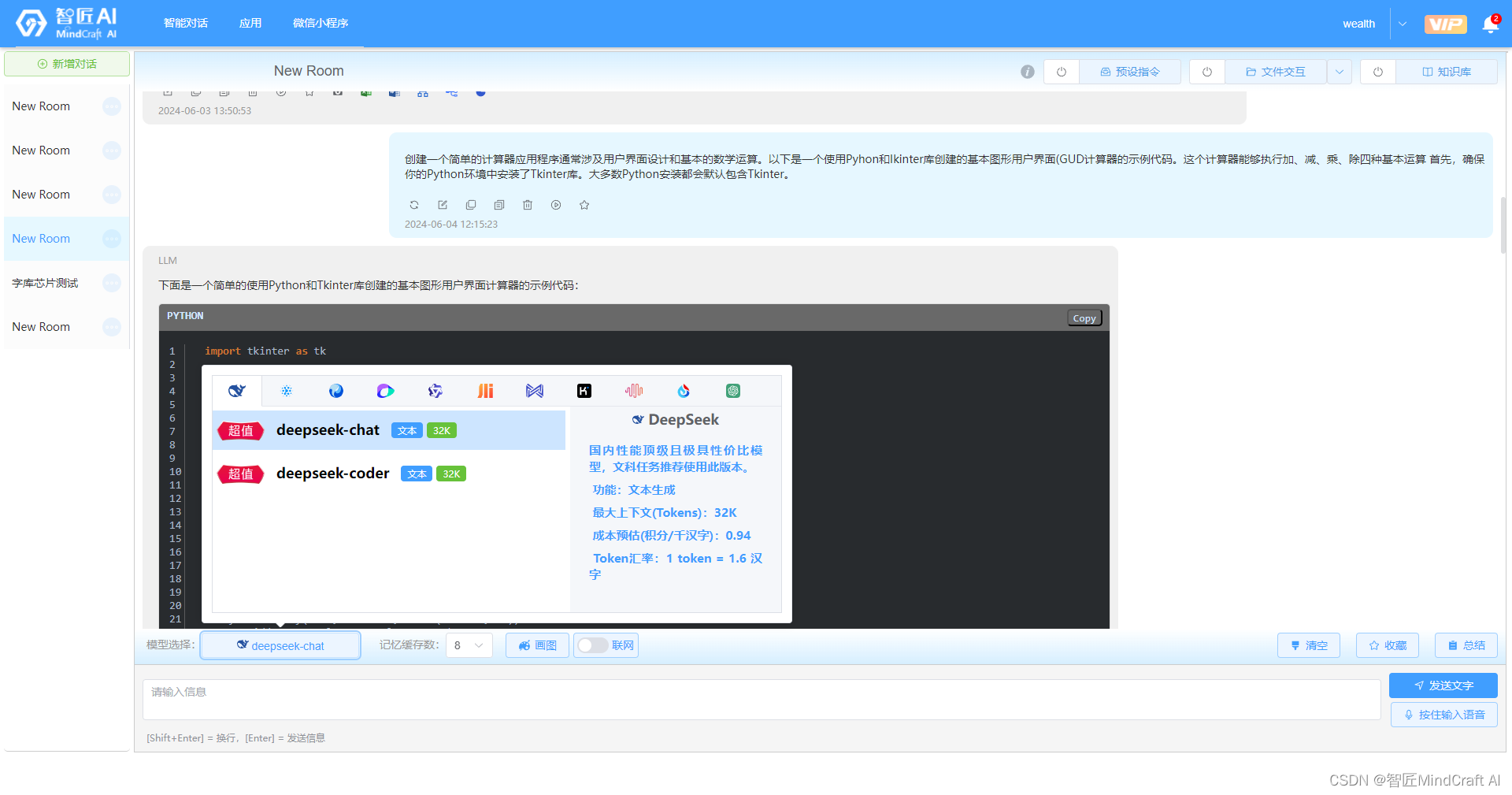Click the 按住输入语音 voice button
The image size is (1512, 795).
point(1443,715)
